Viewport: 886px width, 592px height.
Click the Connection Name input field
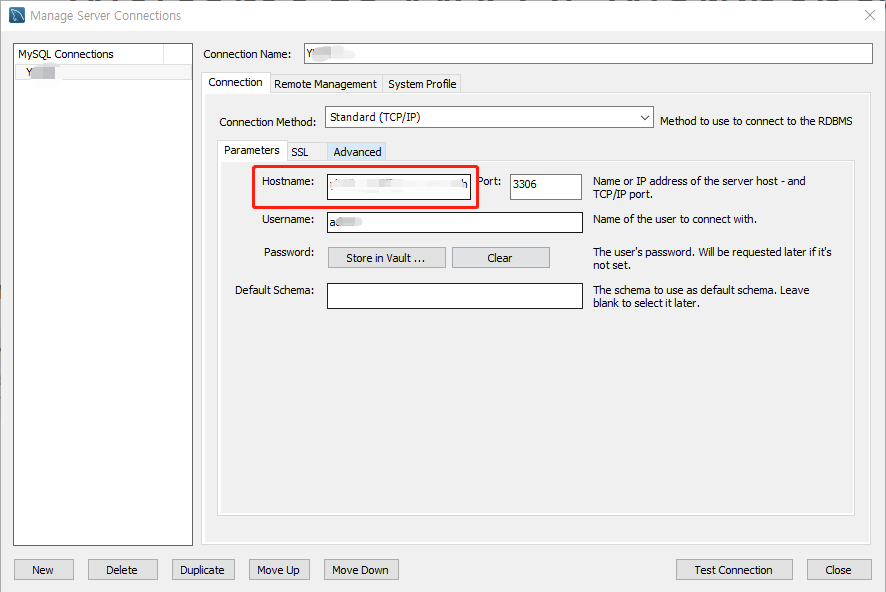click(x=588, y=54)
